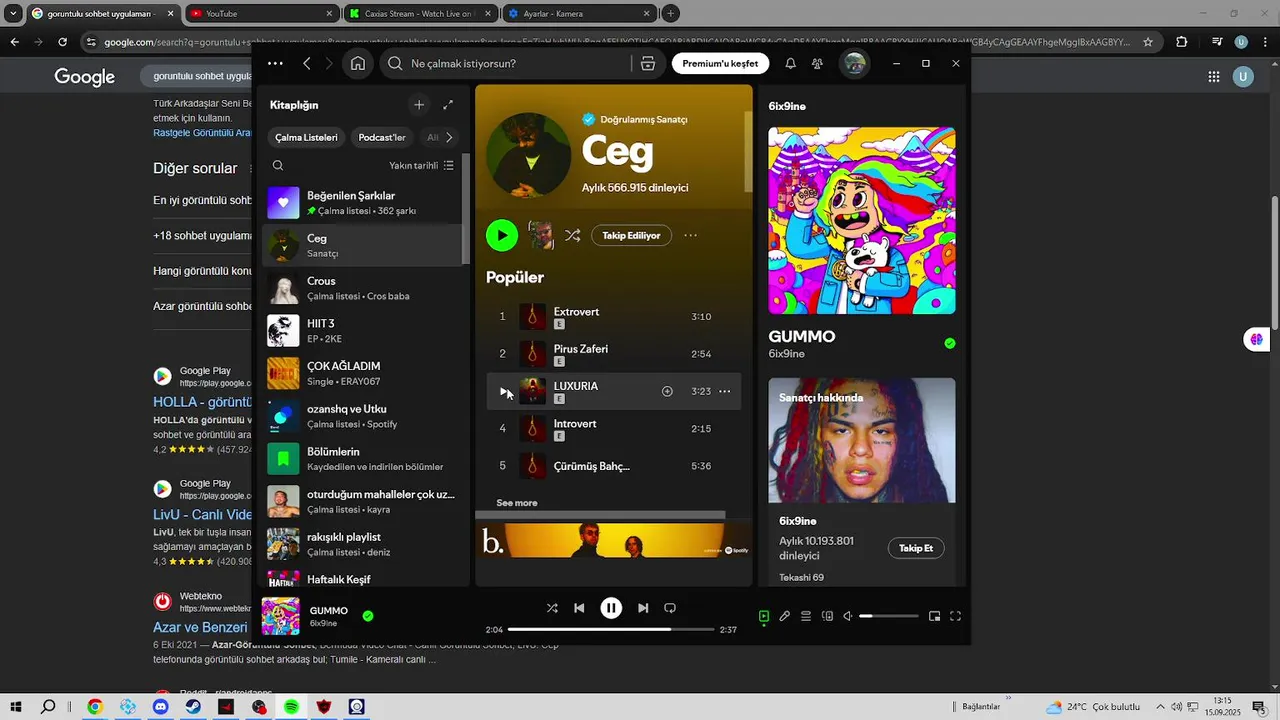The width and height of the screenshot is (1280, 720).
Task: Open more options beside Takip Ediliyor
Action: click(690, 236)
